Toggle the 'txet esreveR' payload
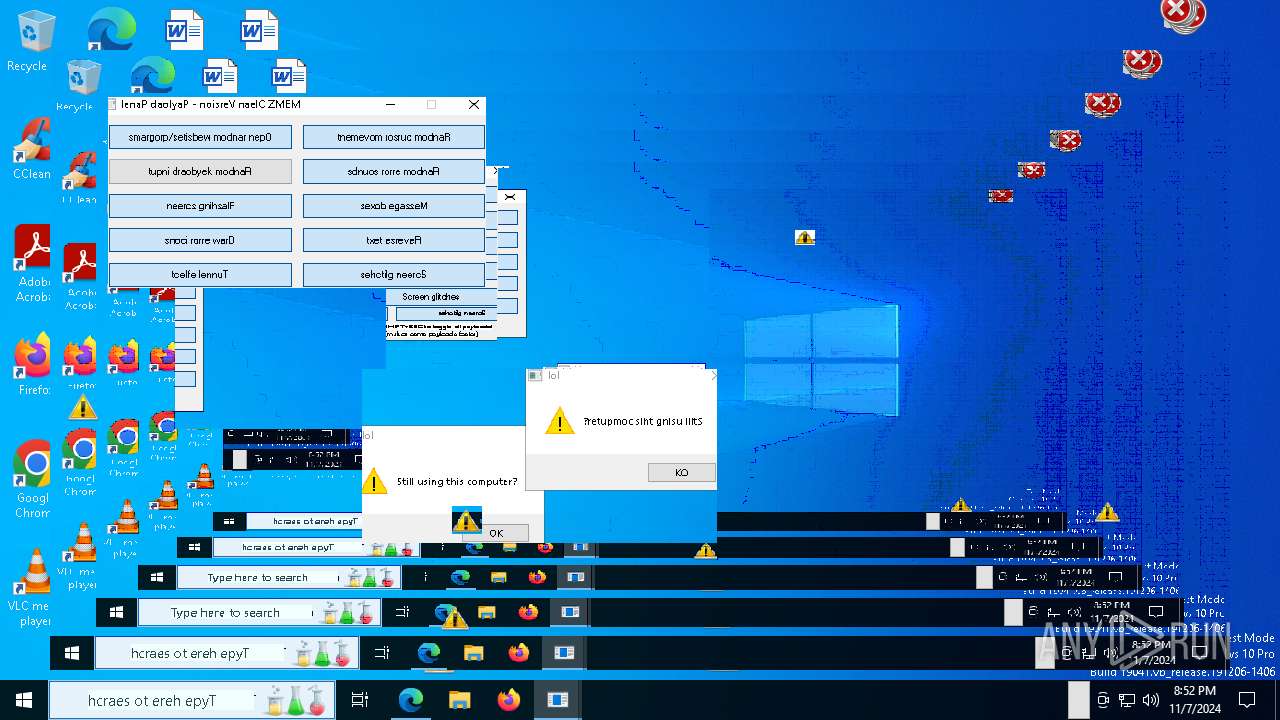Screen dimensions: 1280x720 click(x=394, y=240)
